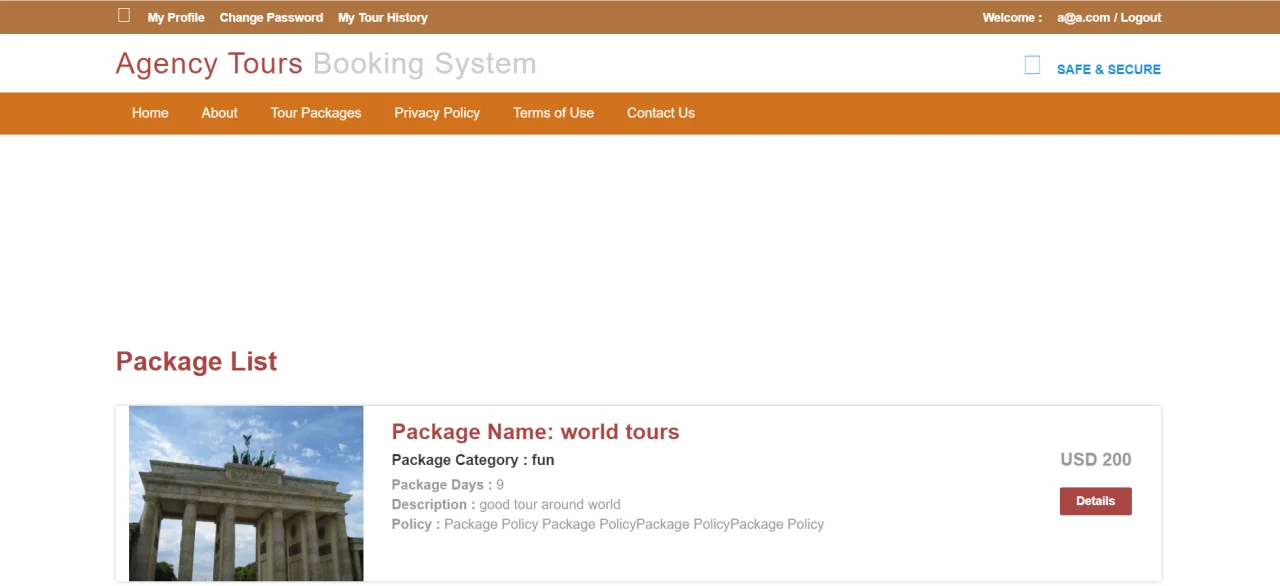Image resolution: width=1280 pixels, height=586 pixels.
Task: Click the Welcome : label
Action: click(1012, 18)
